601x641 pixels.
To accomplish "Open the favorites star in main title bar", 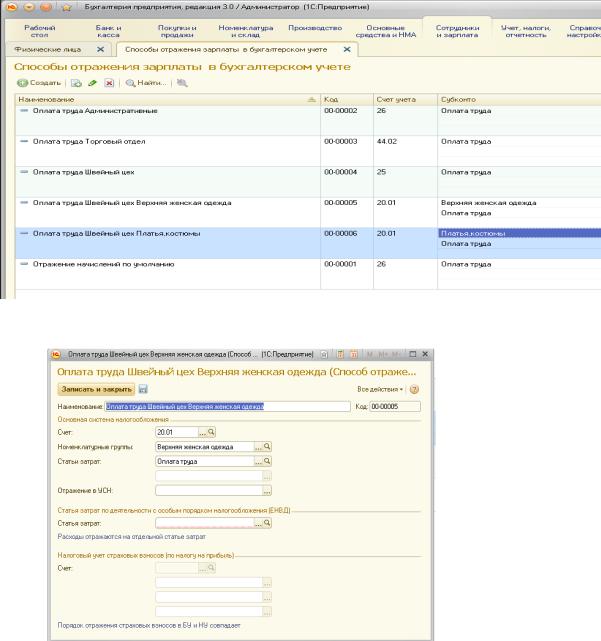I will click(67, 7).
